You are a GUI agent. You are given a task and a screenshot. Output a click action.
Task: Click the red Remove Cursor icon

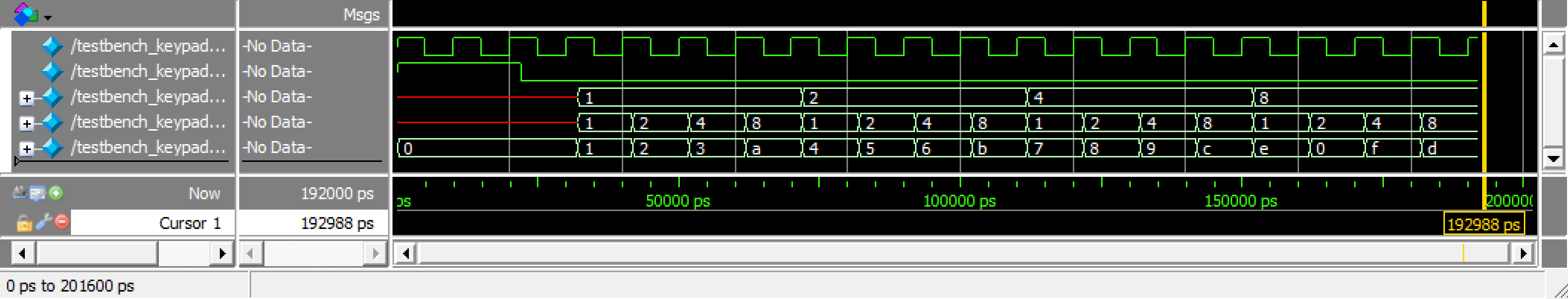click(x=62, y=223)
